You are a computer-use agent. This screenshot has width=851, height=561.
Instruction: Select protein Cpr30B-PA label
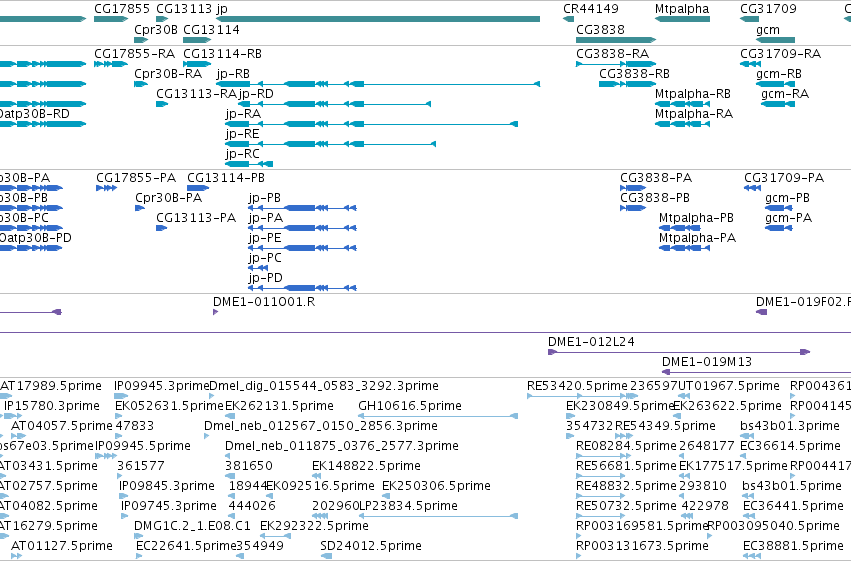tap(168, 198)
